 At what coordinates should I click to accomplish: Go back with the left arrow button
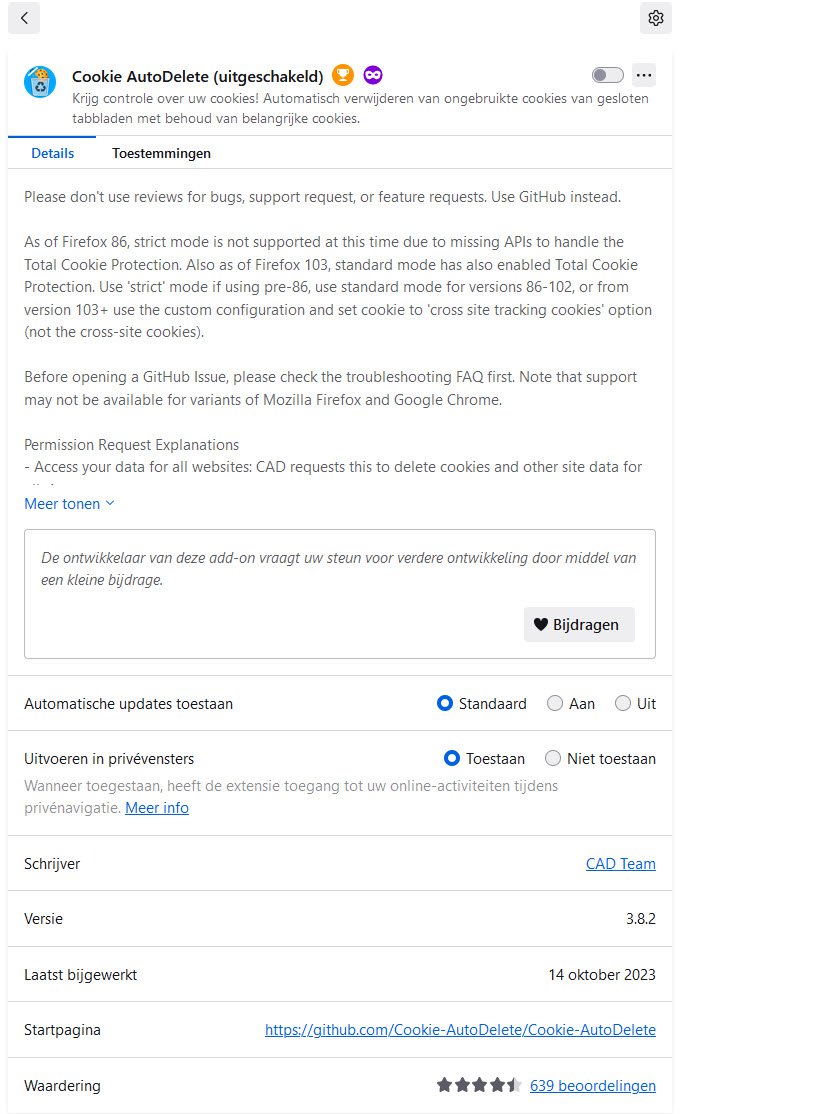pyautogui.click(x=23, y=18)
